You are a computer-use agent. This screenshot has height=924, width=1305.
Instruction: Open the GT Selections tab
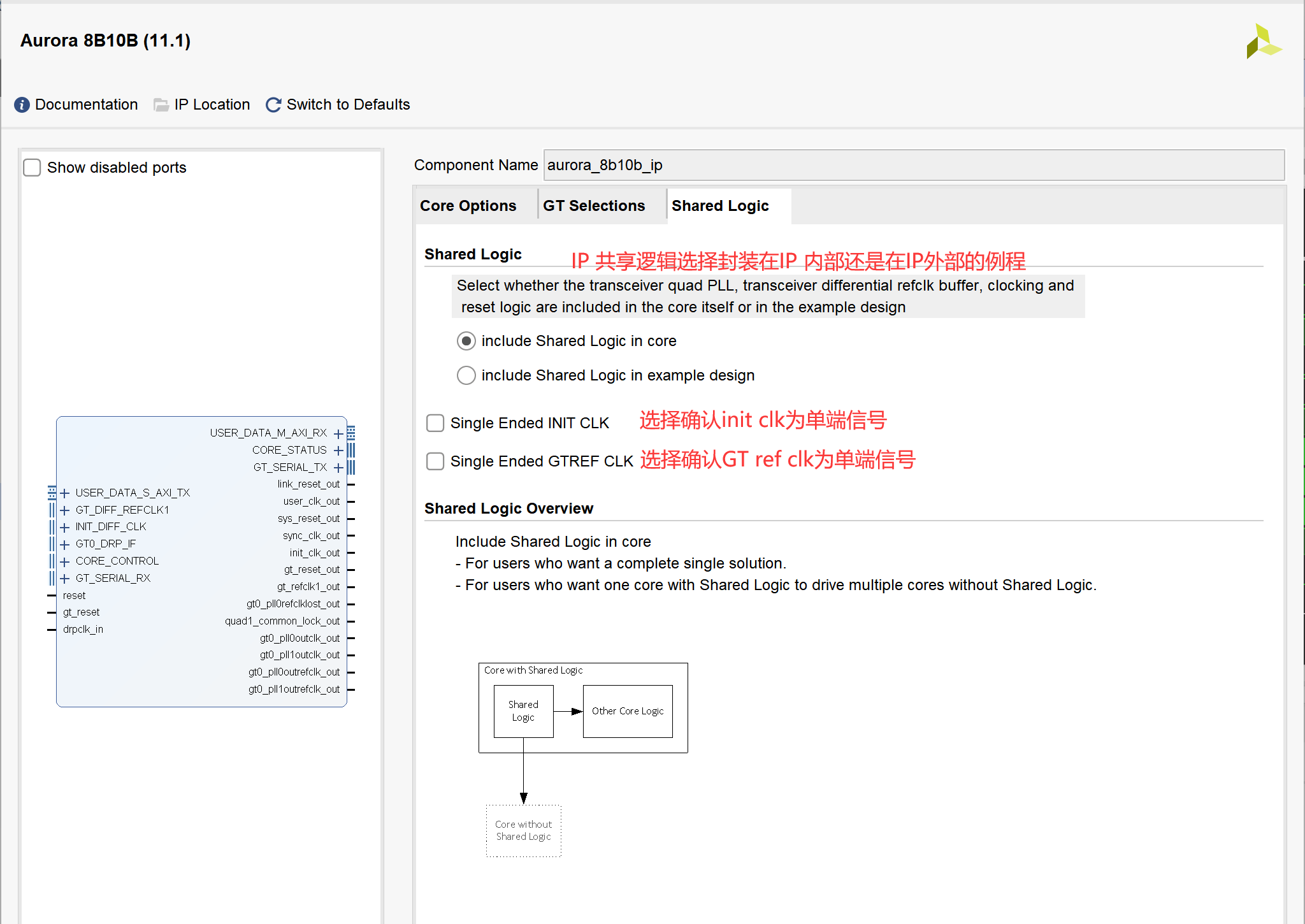594,206
